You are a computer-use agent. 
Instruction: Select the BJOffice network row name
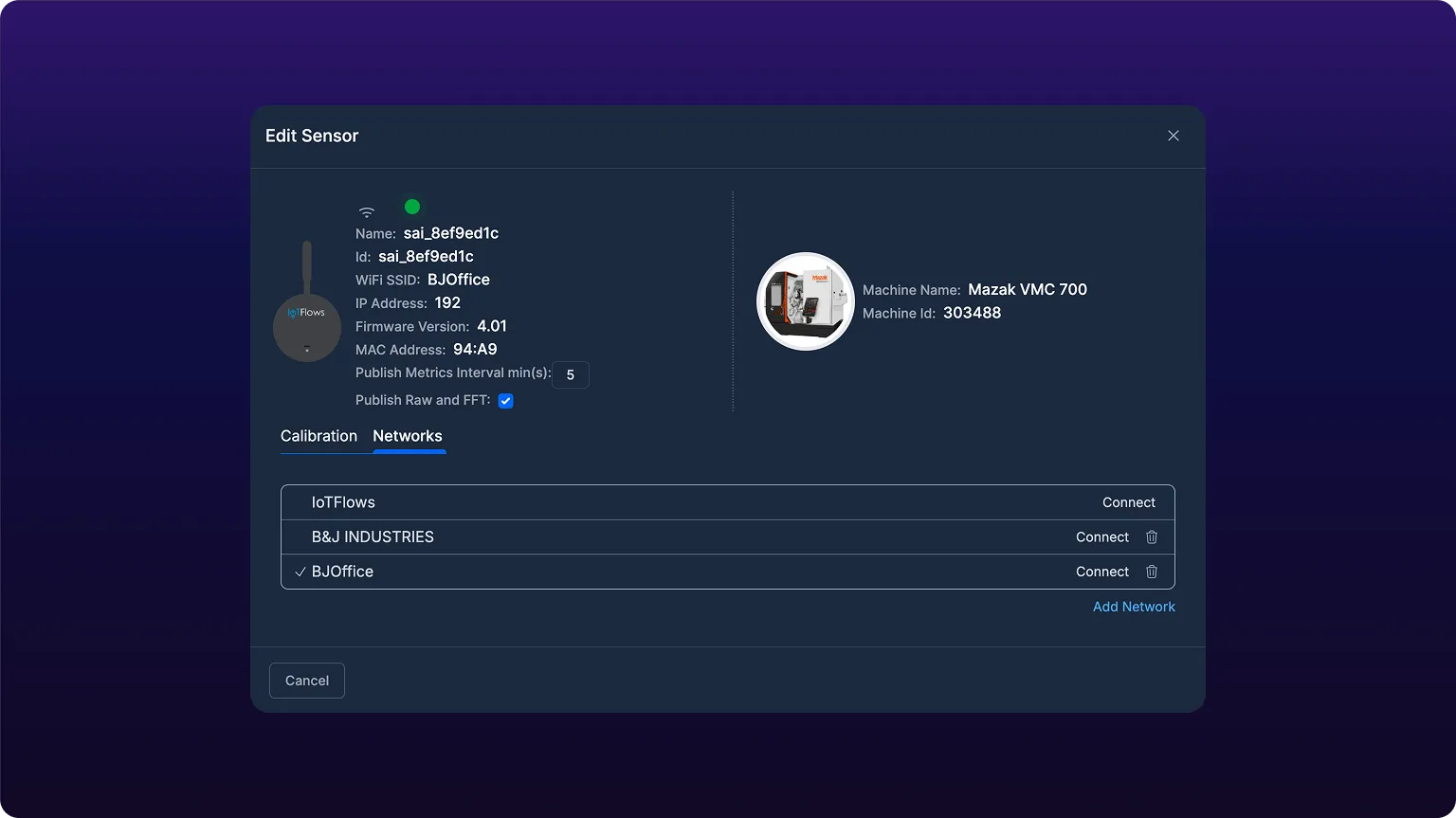click(342, 572)
